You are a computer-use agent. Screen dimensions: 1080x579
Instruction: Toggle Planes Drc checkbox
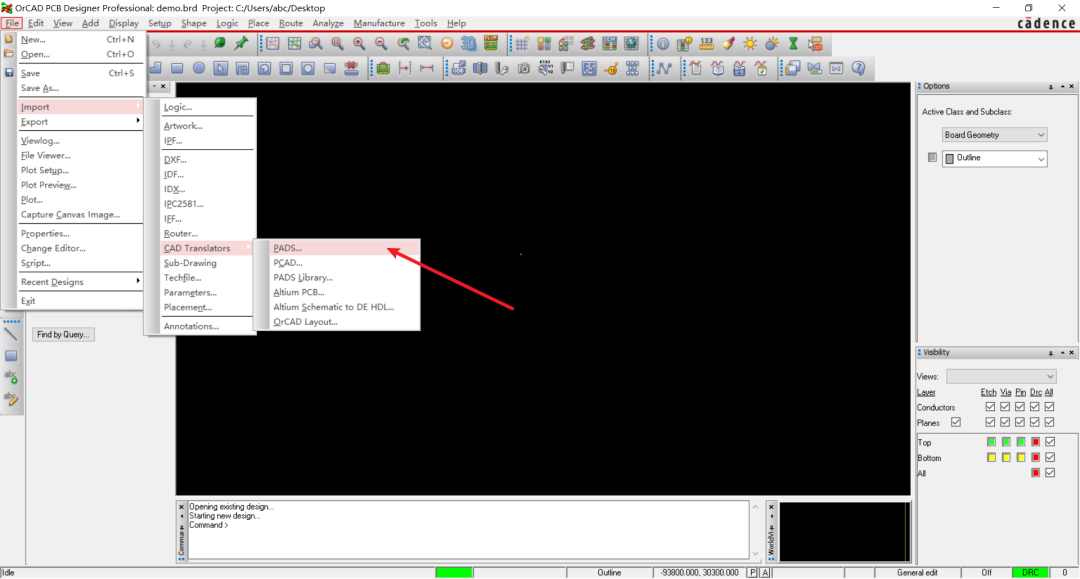point(1035,422)
